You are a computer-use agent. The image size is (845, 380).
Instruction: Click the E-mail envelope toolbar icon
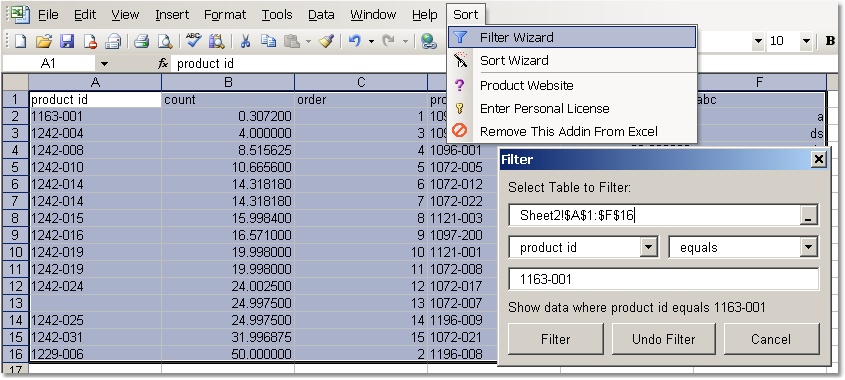[114, 41]
